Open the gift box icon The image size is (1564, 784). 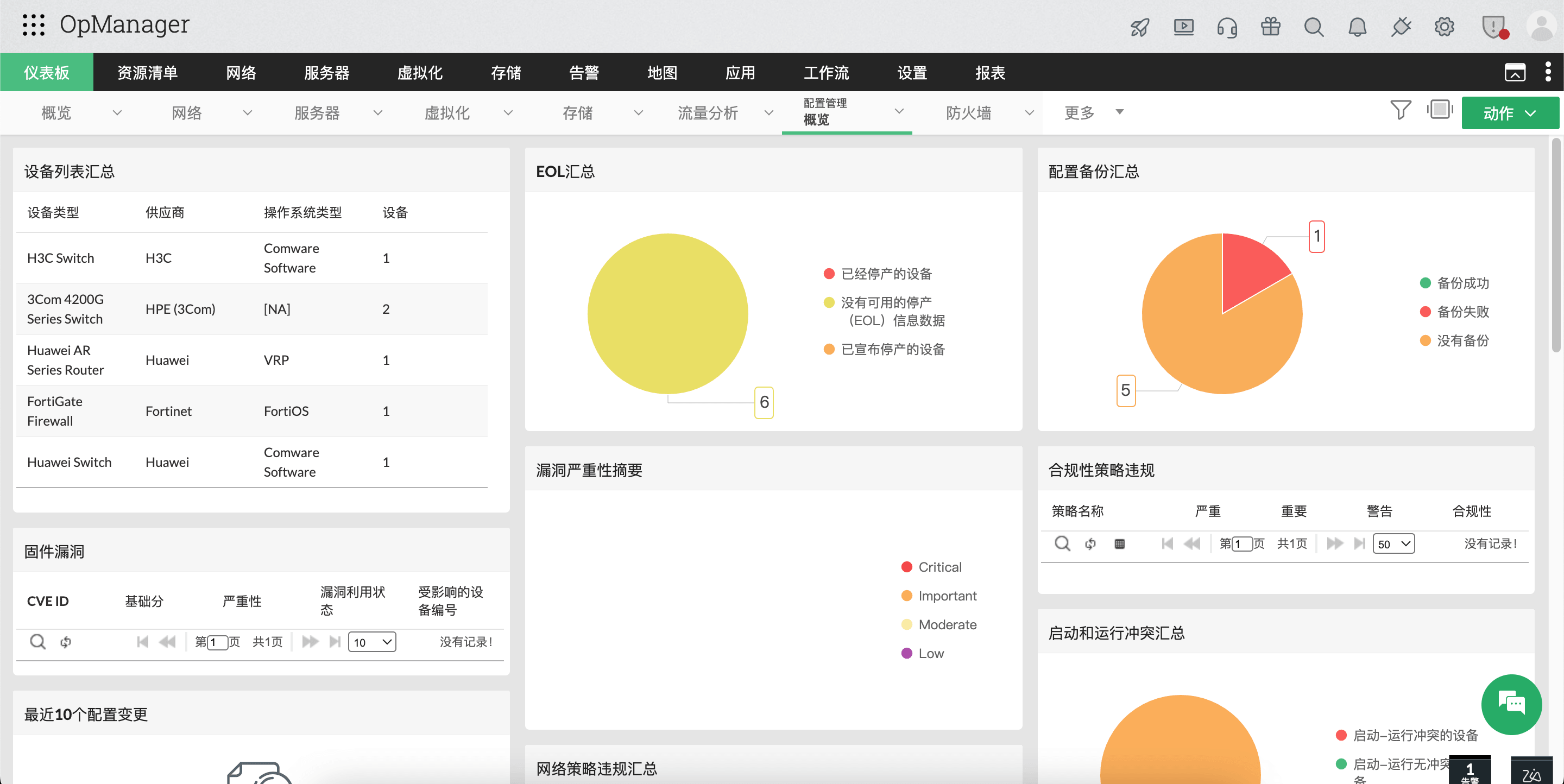(1270, 27)
